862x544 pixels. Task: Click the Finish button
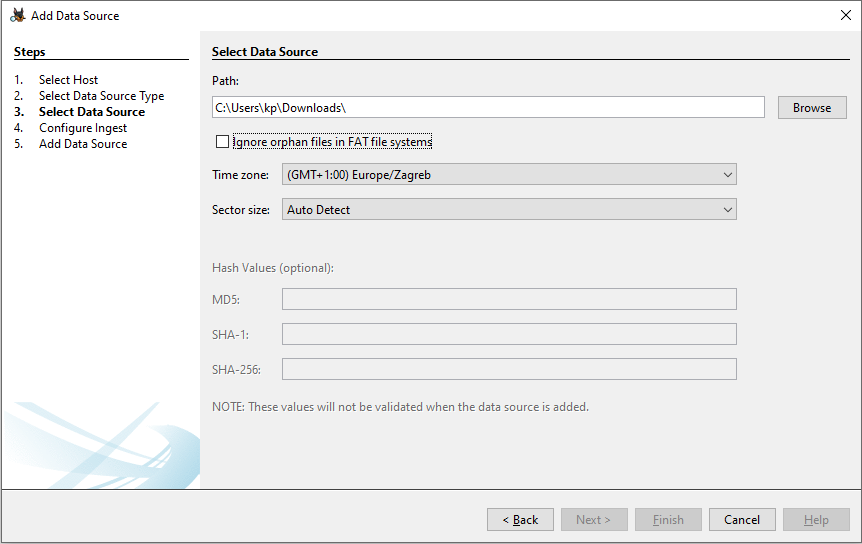point(668,520)
